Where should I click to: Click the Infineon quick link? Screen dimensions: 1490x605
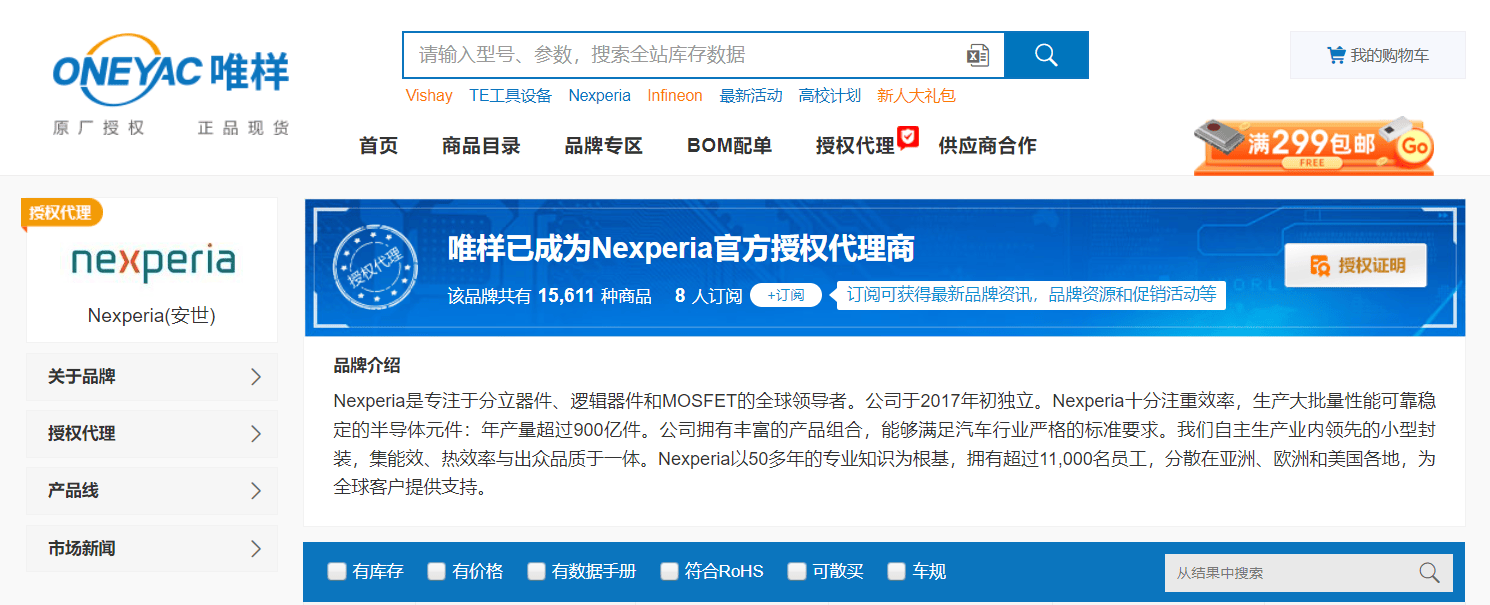click(675, 96)
